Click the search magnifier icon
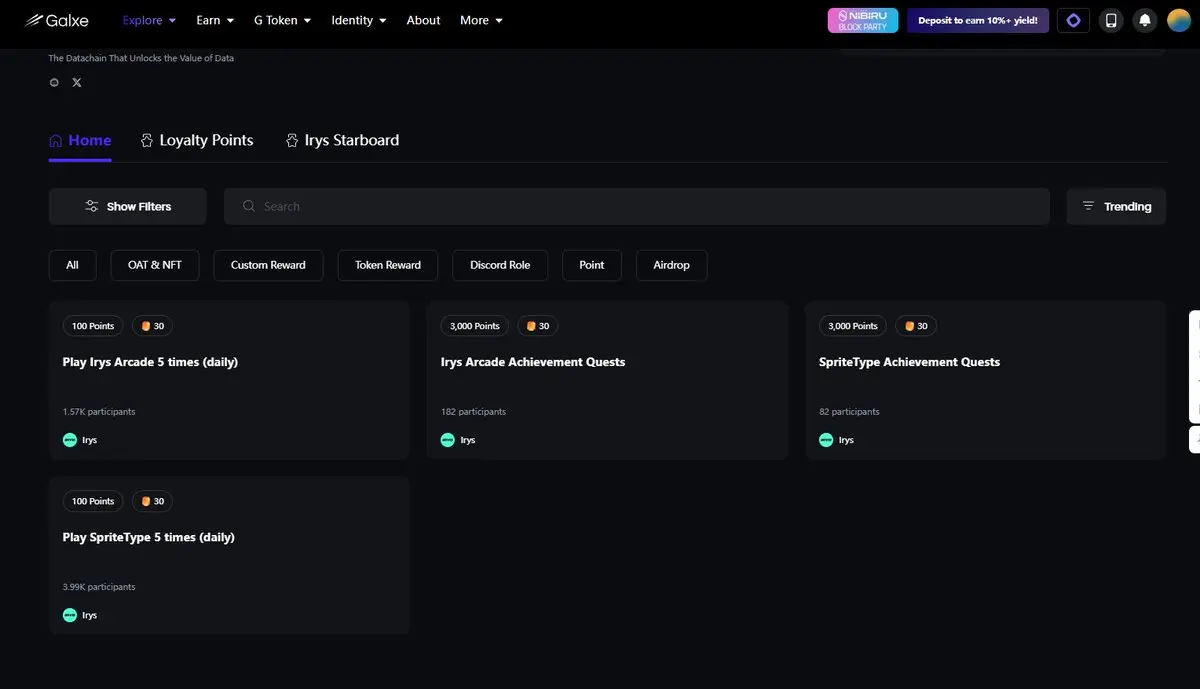 [249, 206]
